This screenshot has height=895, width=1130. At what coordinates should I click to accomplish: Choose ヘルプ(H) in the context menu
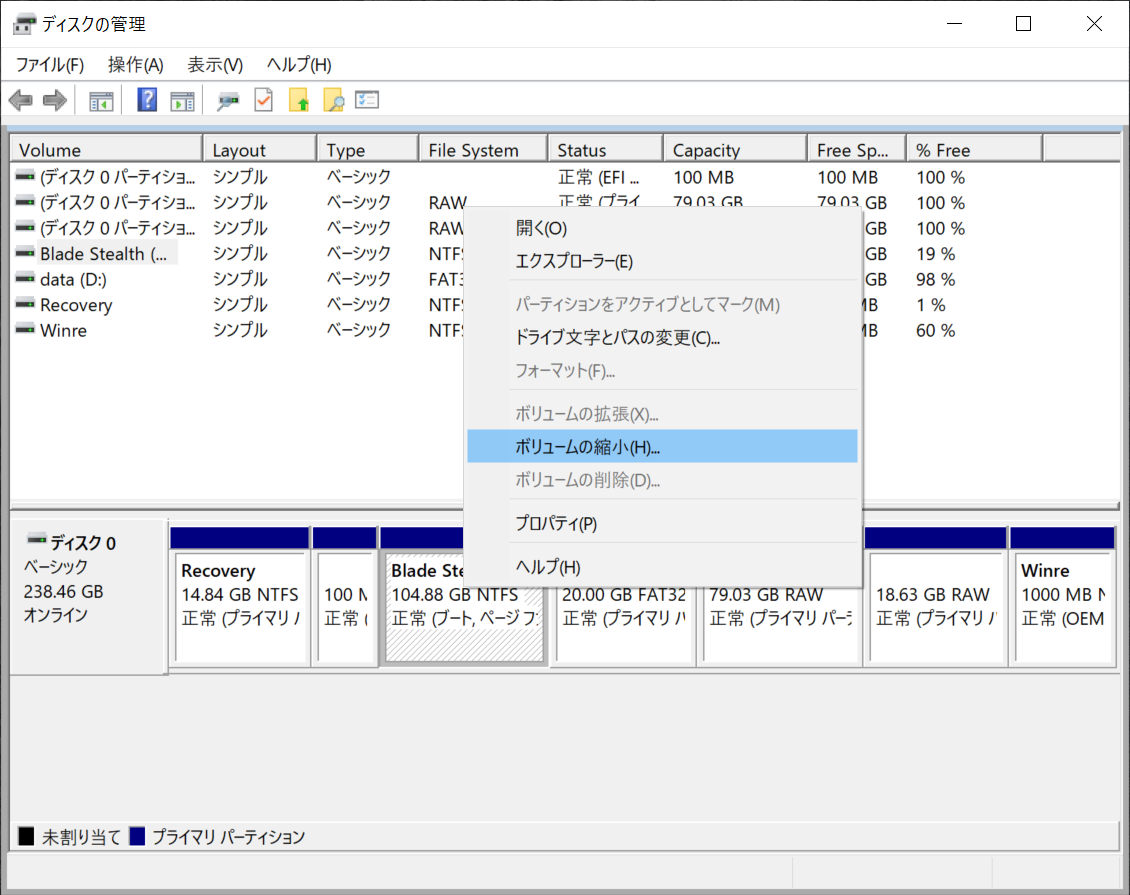662,567
